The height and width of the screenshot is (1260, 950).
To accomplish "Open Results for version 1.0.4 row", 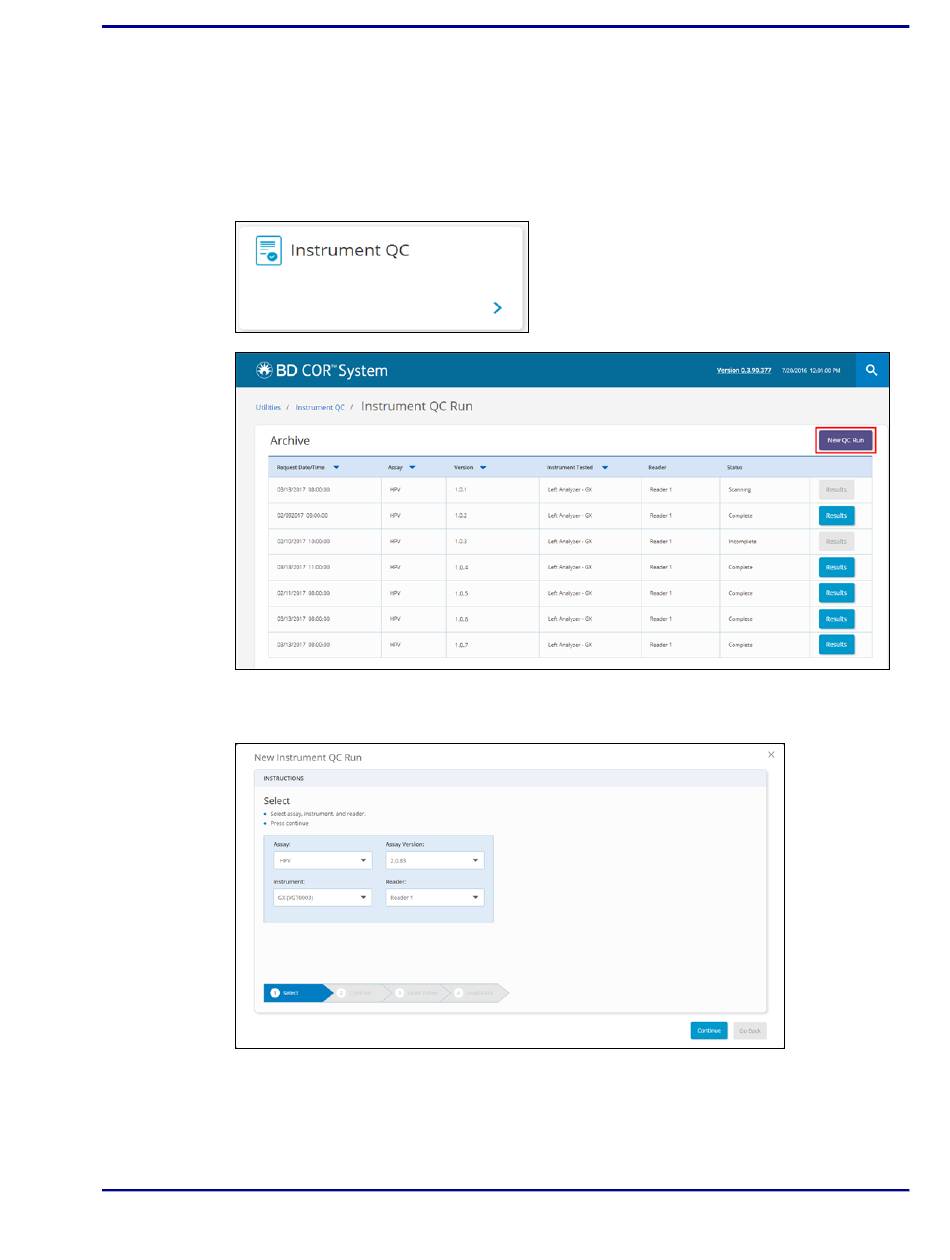I will [x=836, y=567].
